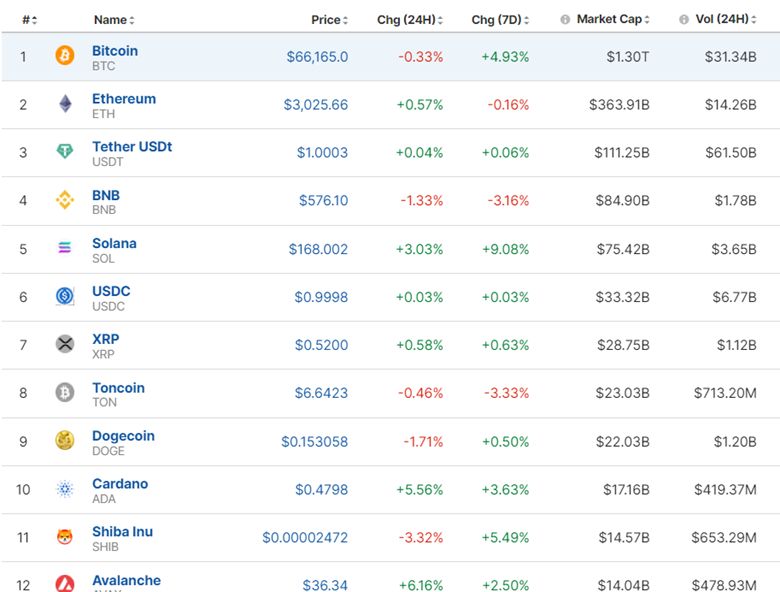Click the Bitcoin coin logo

[x=65, y=55]
